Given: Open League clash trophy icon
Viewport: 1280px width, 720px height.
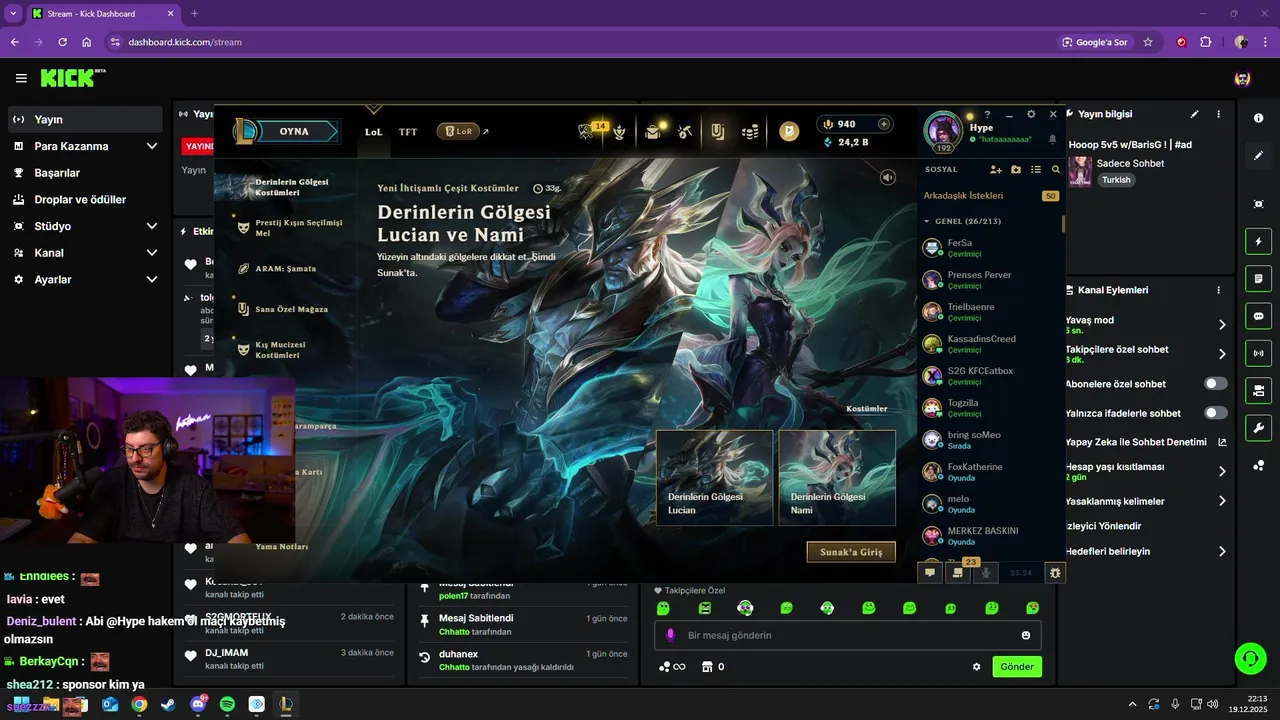Looking at the screenshot, I should pyautogui.click(x=619, y=131).
